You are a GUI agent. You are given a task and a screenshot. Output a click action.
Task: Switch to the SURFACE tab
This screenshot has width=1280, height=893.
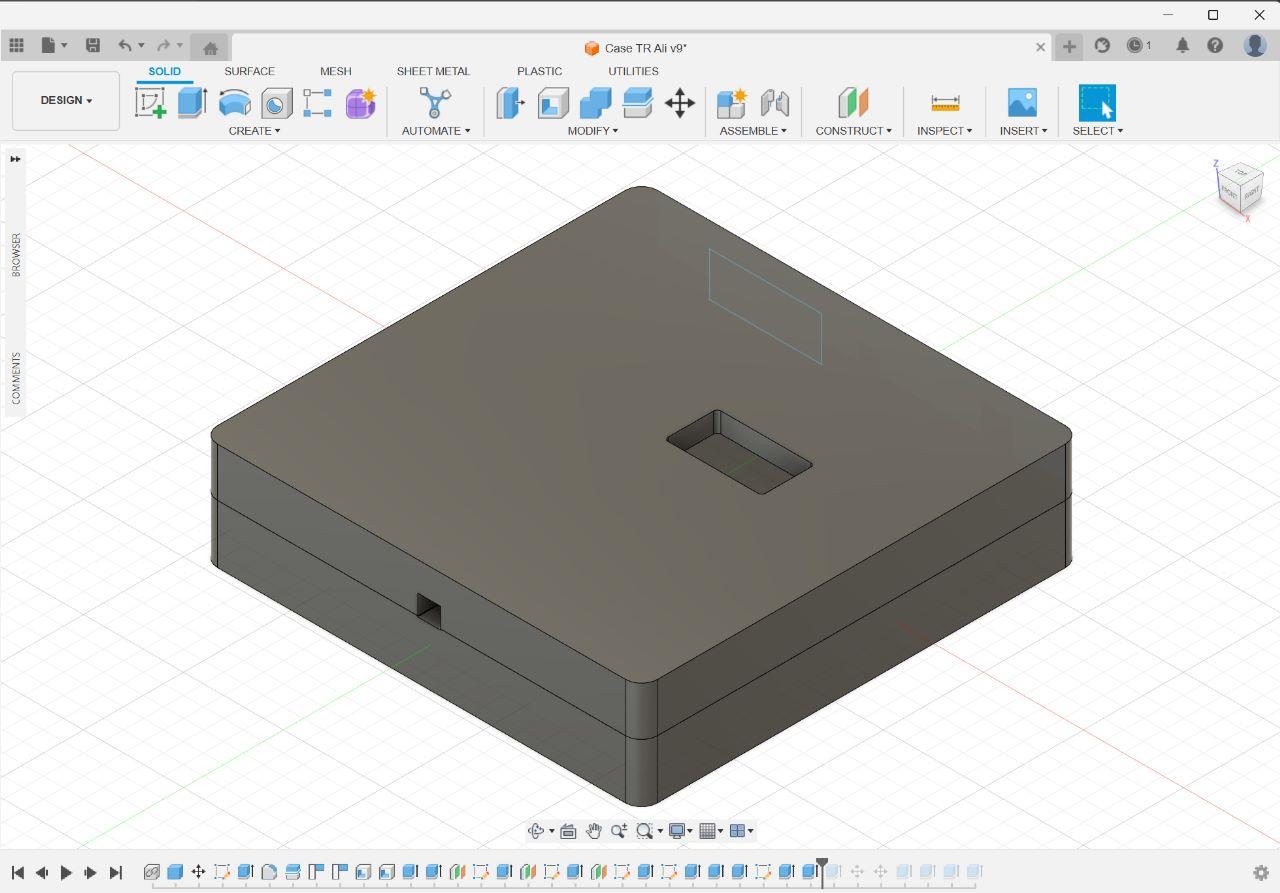pyautogui.click(x=249, y=71)
